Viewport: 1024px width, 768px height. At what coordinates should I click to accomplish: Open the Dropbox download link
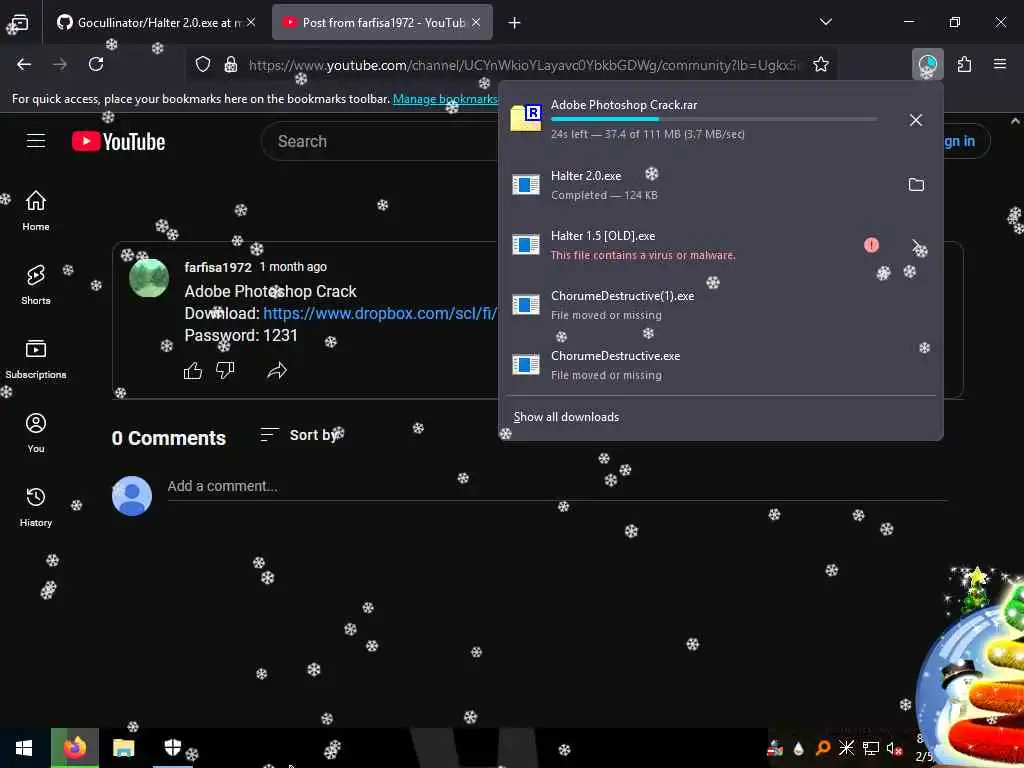380,313
